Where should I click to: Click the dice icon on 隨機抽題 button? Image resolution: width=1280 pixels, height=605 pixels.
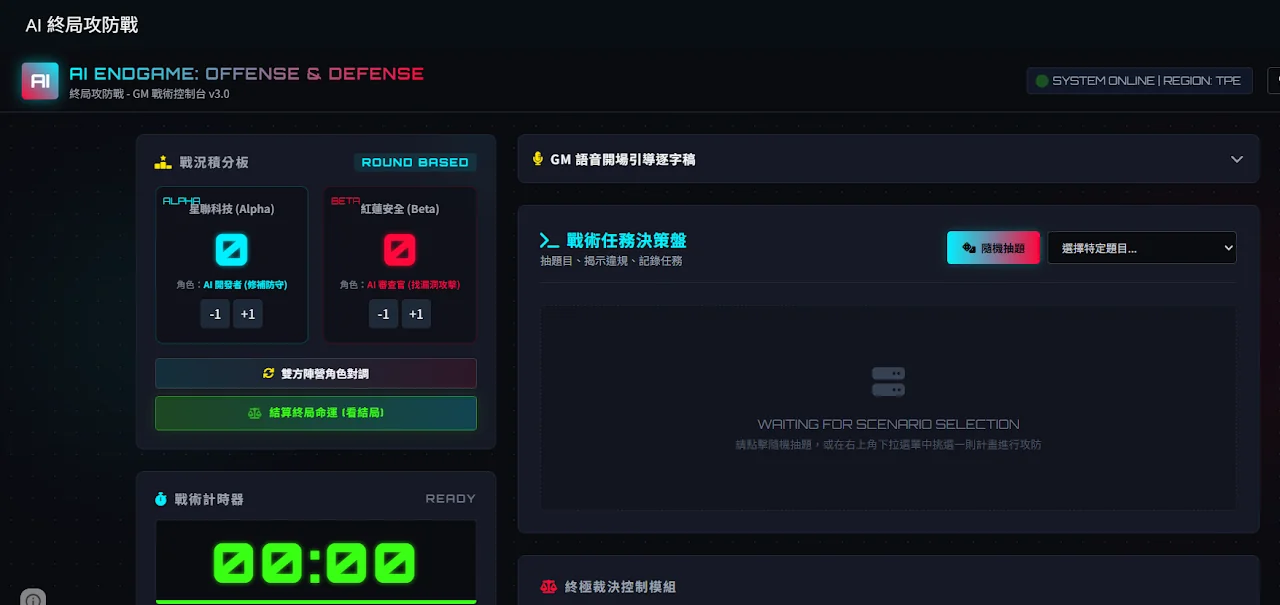[x=969, y=248]
